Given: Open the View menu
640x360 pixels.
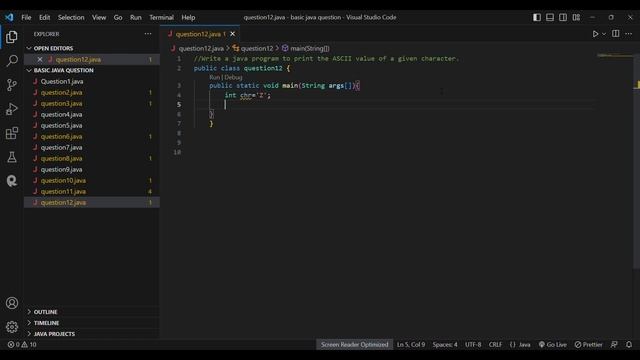Looking at the screenshot, I should pos(99,17).
